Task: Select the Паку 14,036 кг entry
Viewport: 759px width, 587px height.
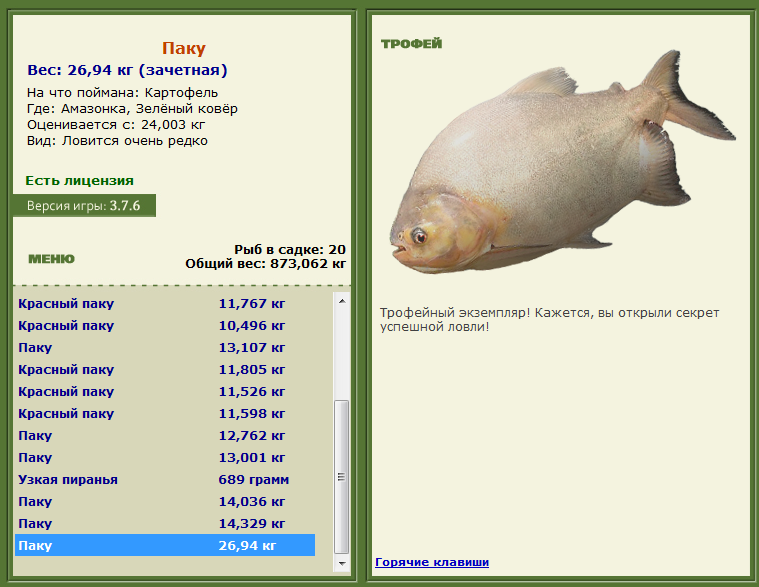Action: click(165, 501)
